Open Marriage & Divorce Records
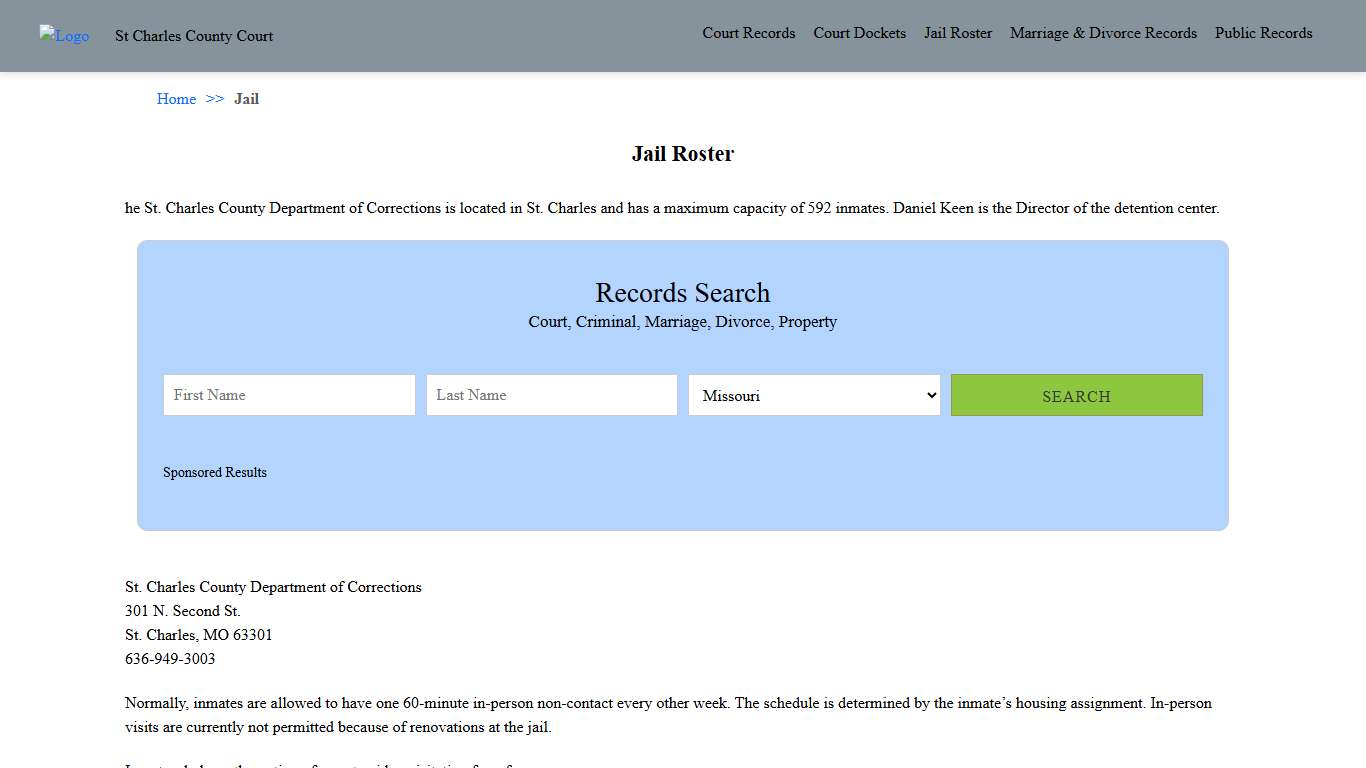 coord(1103,33)
